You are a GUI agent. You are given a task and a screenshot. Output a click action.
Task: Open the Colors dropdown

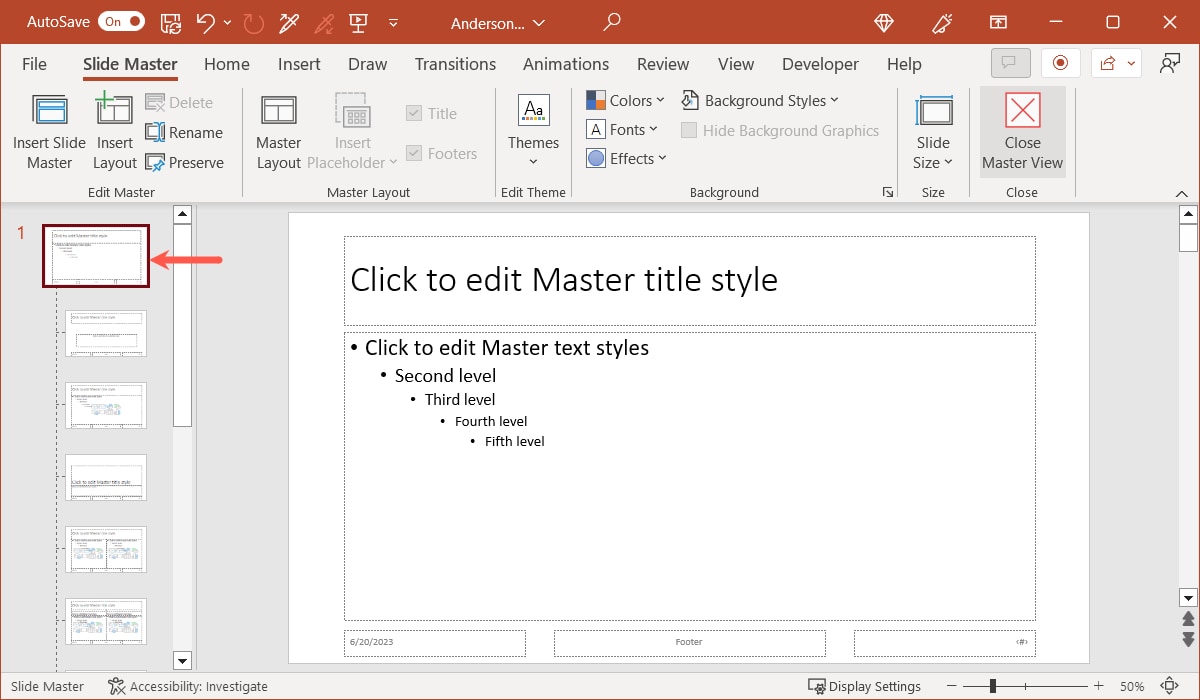(625, 100)
